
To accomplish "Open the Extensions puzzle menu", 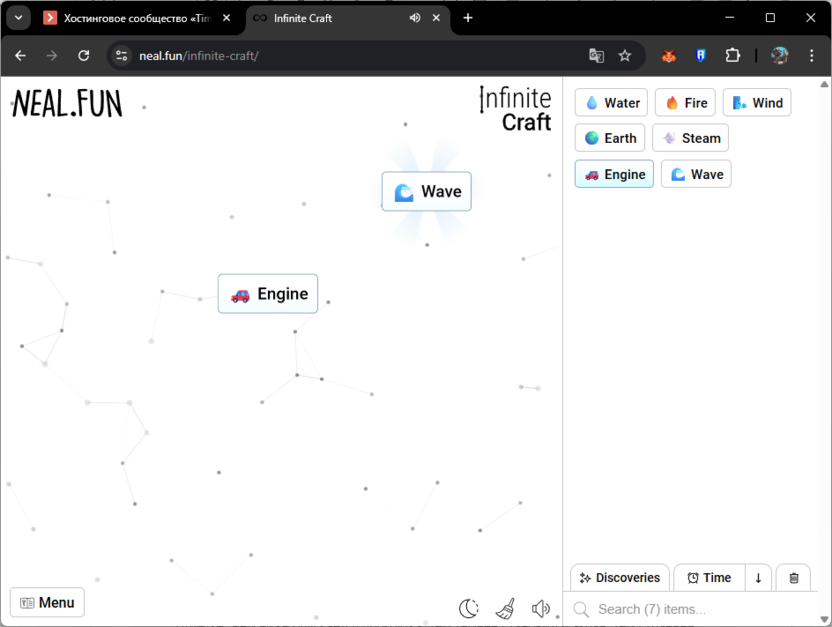I will 733,56.
